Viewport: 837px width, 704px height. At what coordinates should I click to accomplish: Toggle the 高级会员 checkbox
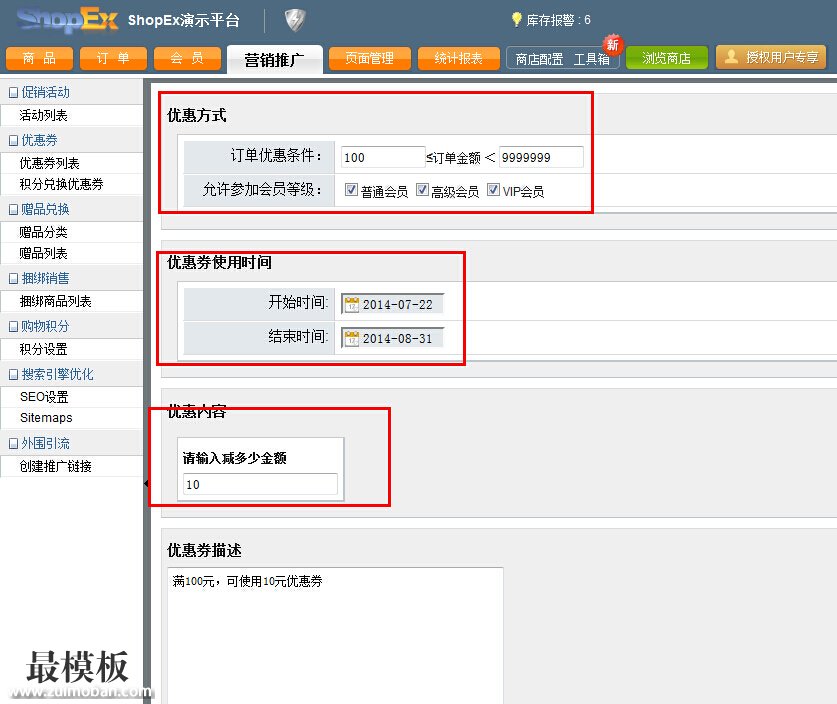(x=422, y=190)
